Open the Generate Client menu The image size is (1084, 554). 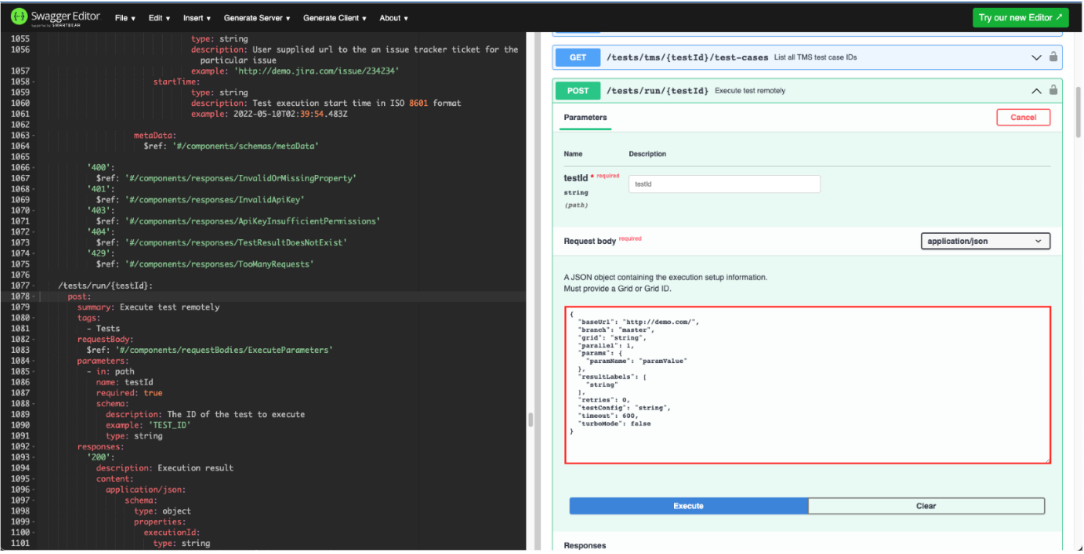(x=335, y=18)
